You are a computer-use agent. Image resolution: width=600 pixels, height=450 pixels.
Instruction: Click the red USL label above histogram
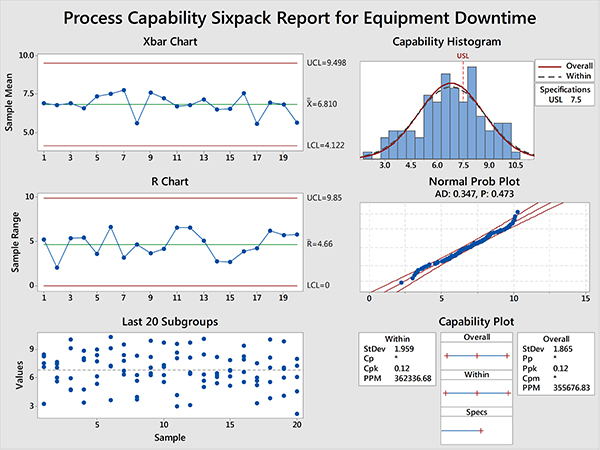point(463,56)
